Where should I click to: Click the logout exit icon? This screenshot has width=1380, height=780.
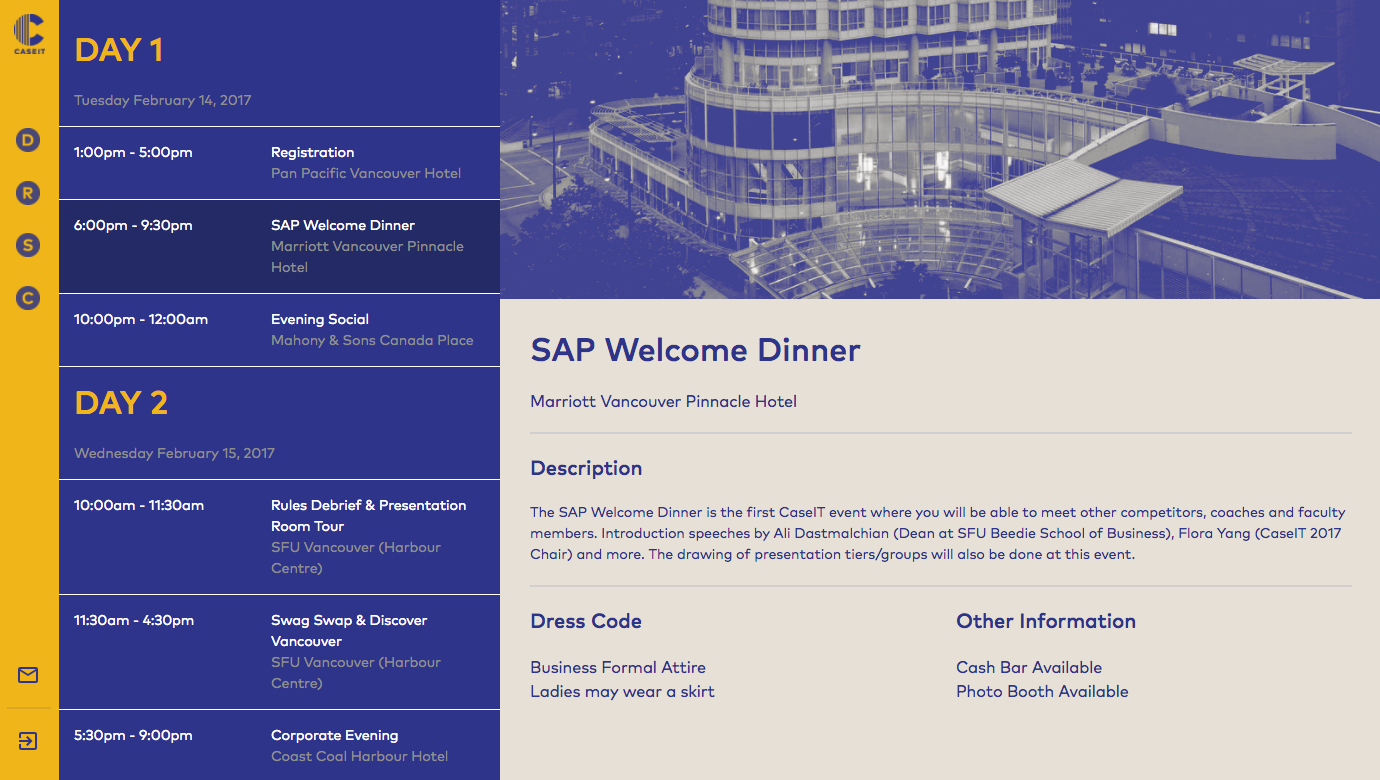click(28, 741)
